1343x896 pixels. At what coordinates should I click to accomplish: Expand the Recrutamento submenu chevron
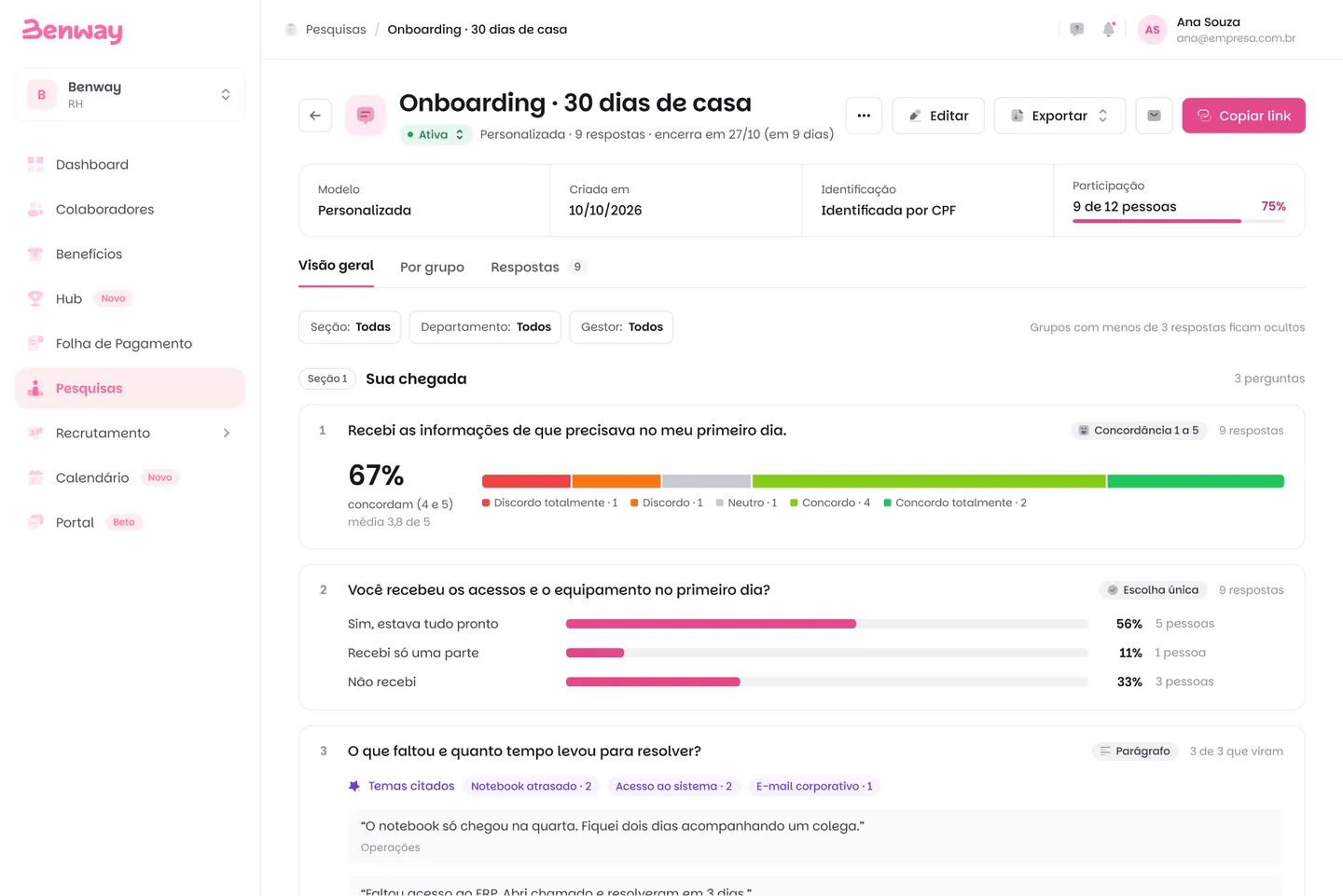(x=226, y=433)
